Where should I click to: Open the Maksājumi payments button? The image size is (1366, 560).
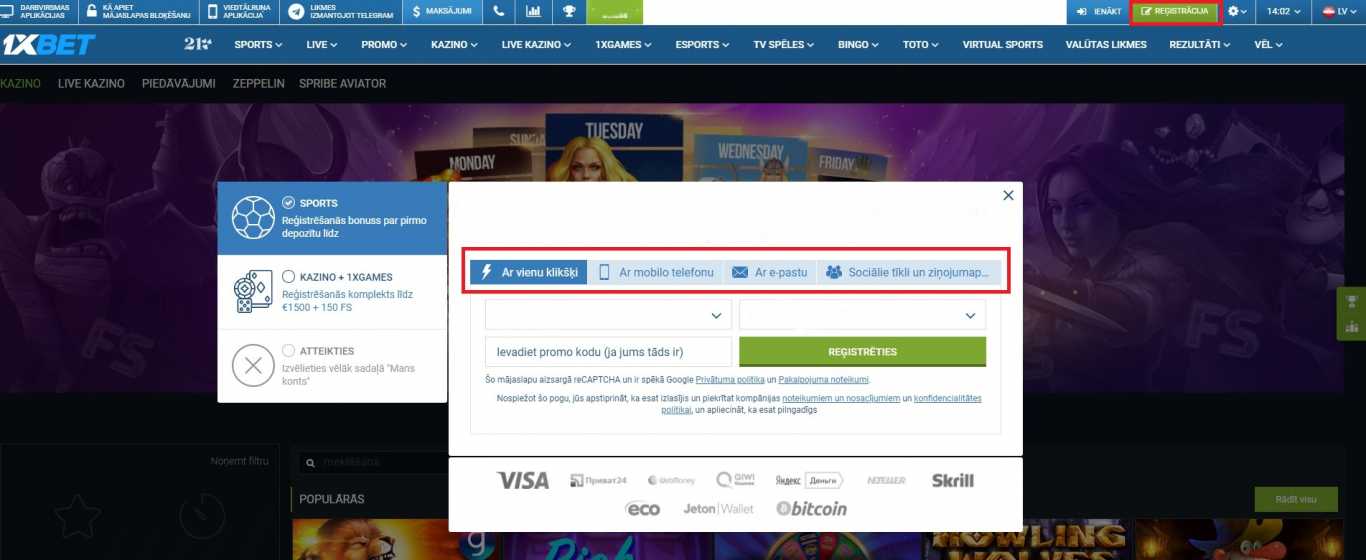(443, 12)
